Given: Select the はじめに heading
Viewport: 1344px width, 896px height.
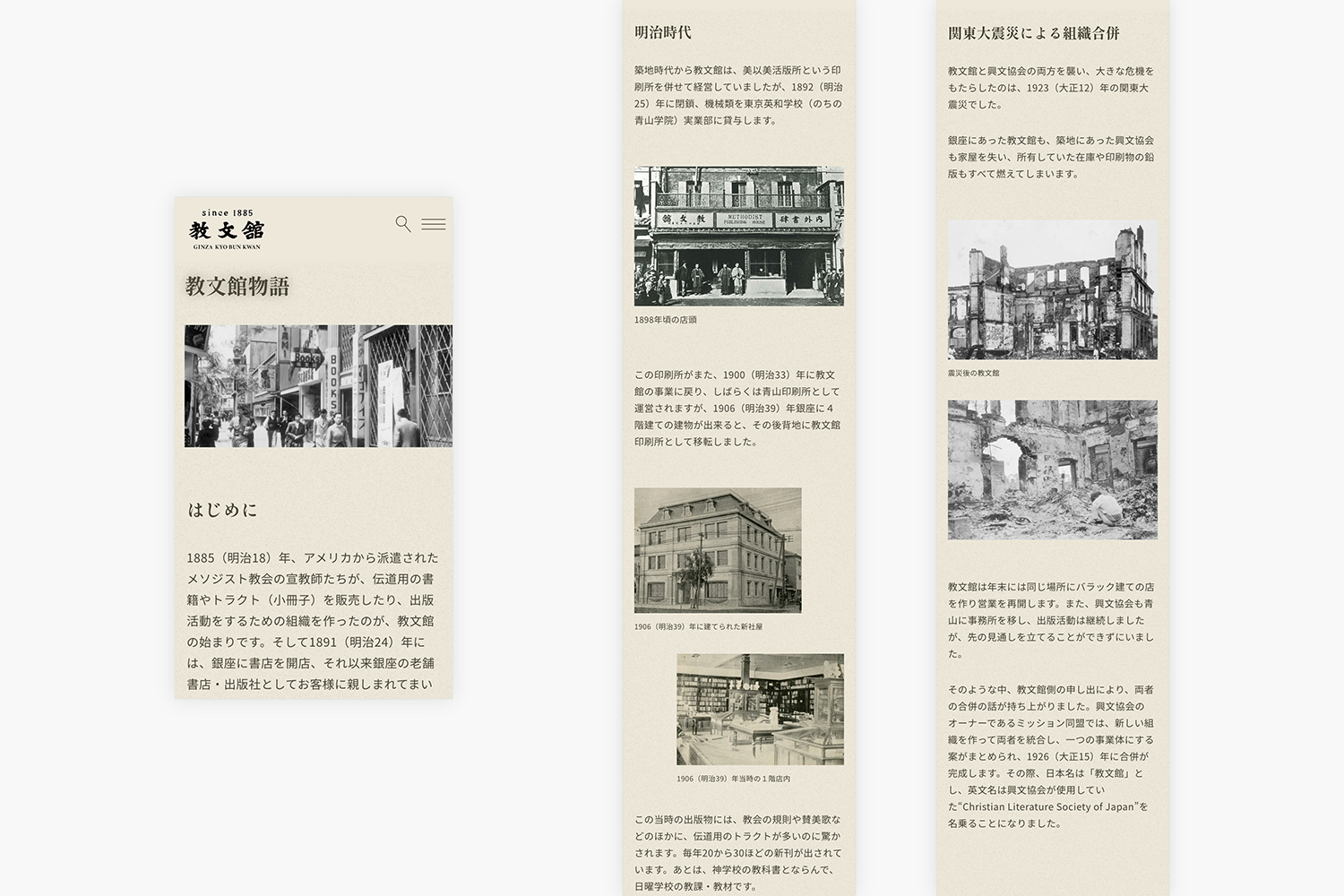Looking at the screenshot, I should pyautogui.click(x=223, y=510).
